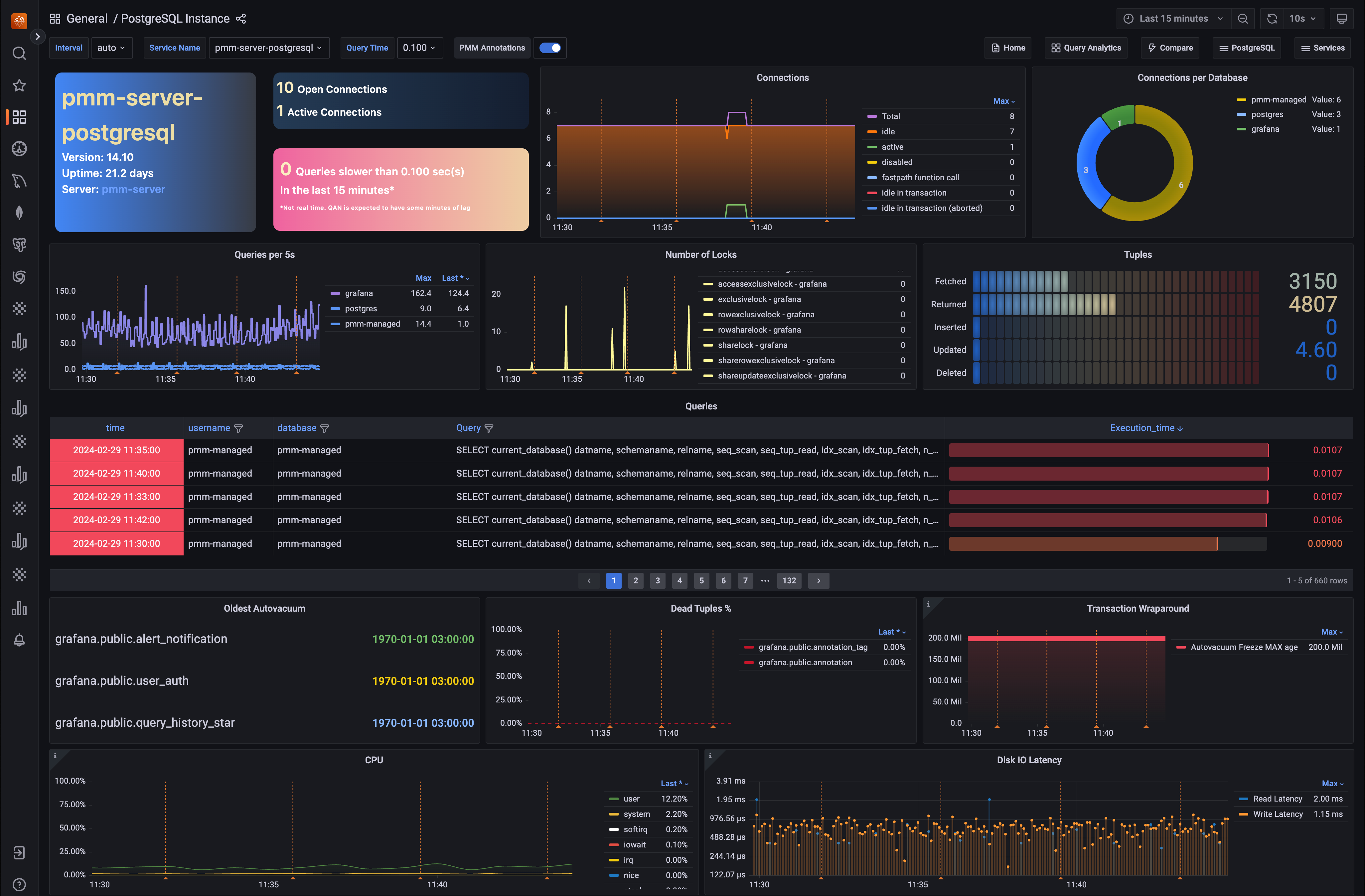Toggle the Total series in Connections legend
The width and height of the screenshot is (1365, 896).
coord(890,116)
